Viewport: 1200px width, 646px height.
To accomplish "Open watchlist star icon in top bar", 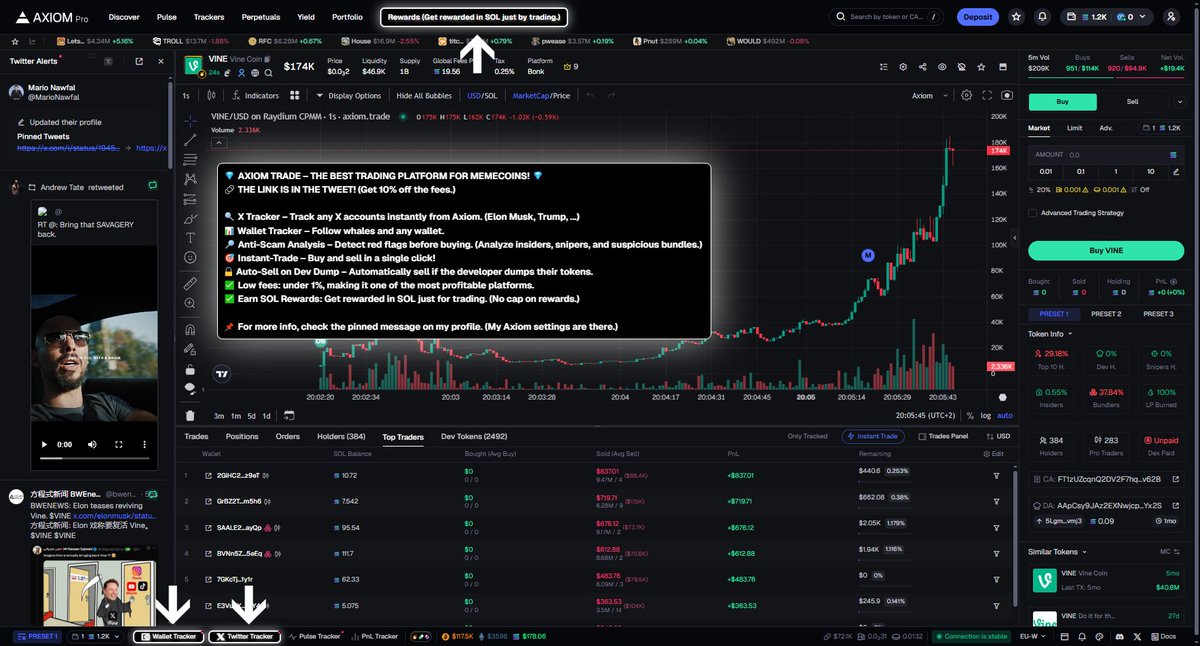I will [1016, 17].
